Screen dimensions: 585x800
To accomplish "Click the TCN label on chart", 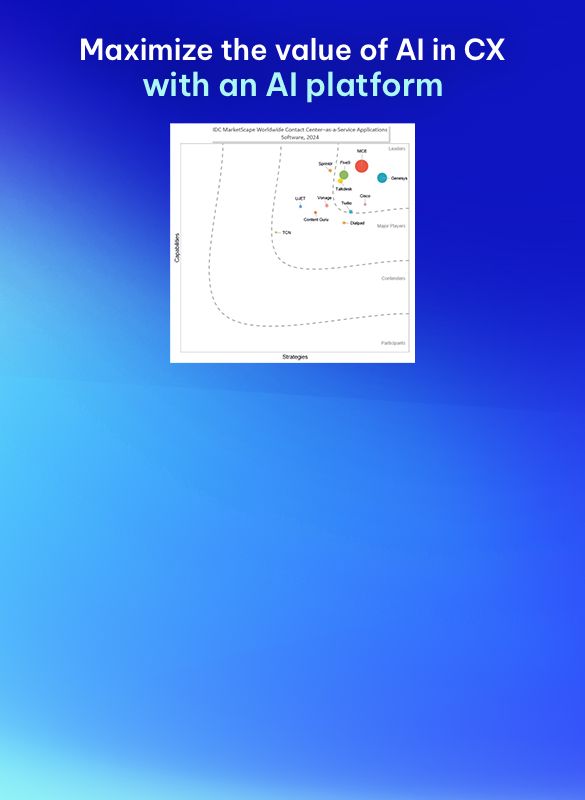I will pos(287,233).
